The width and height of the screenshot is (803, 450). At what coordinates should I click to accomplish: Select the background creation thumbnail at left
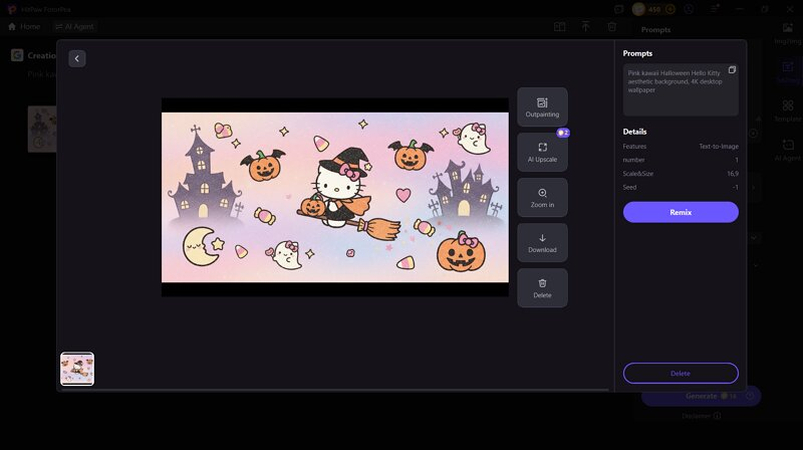(42, 129)
